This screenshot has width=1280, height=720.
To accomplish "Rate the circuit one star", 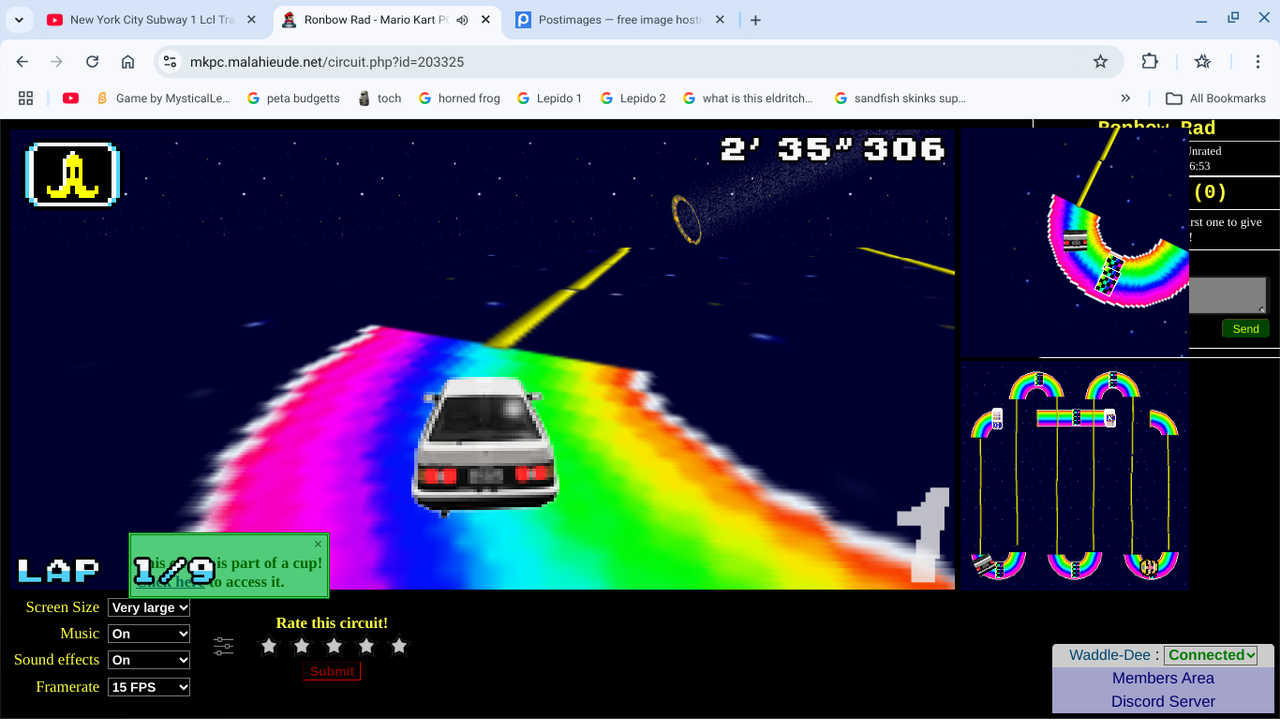I will coord(269,646).
